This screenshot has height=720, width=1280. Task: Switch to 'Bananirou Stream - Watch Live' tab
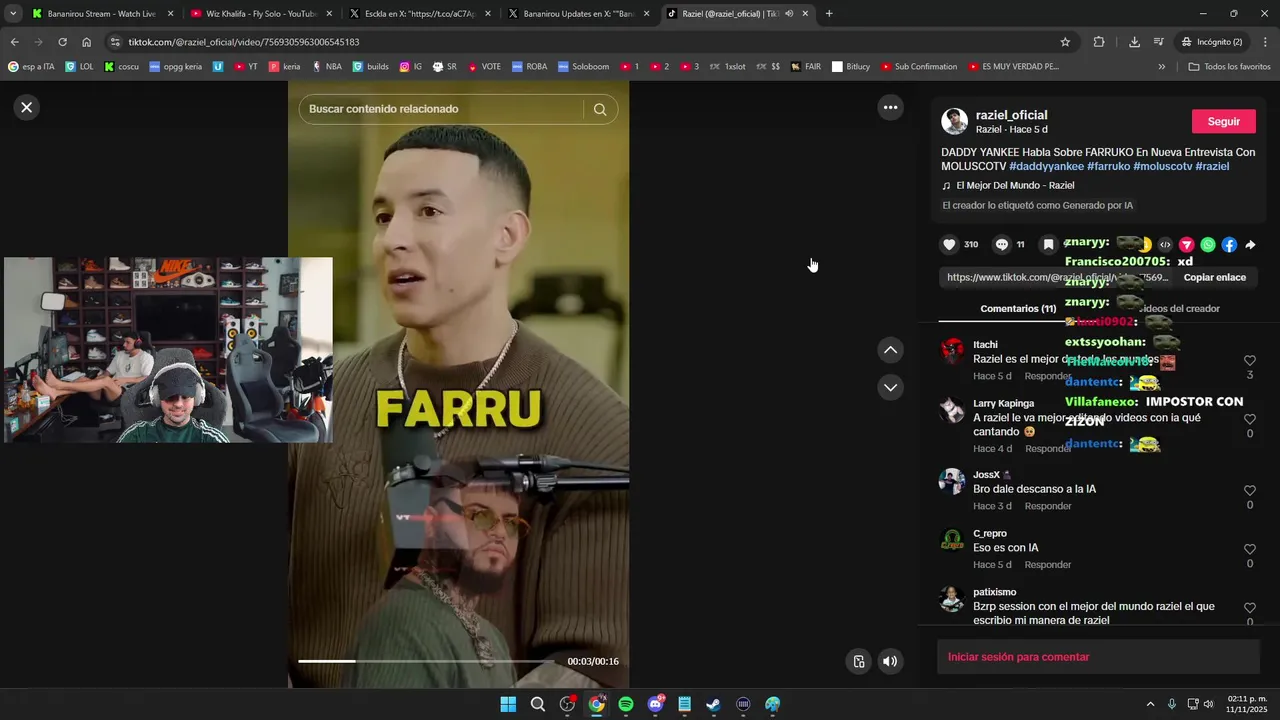coord(100,14)
